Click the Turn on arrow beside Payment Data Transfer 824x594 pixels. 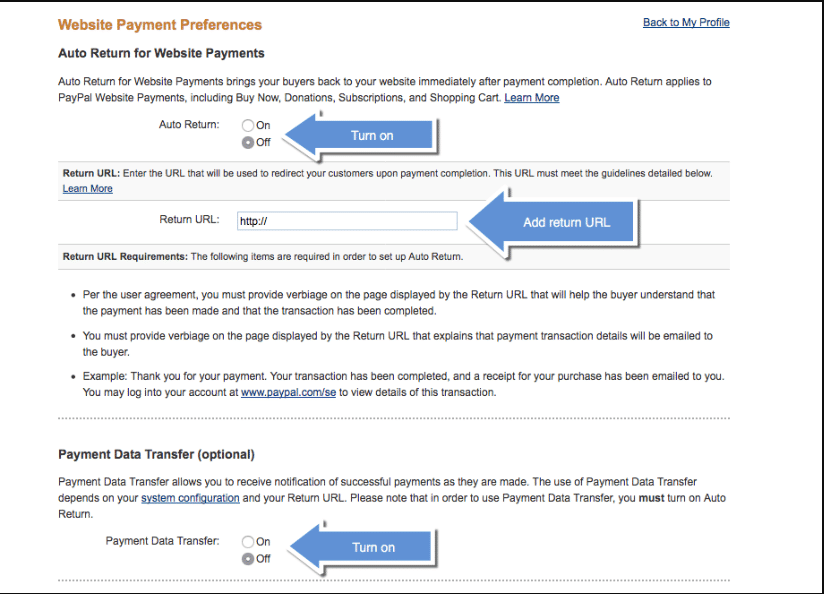pos(372,547)
